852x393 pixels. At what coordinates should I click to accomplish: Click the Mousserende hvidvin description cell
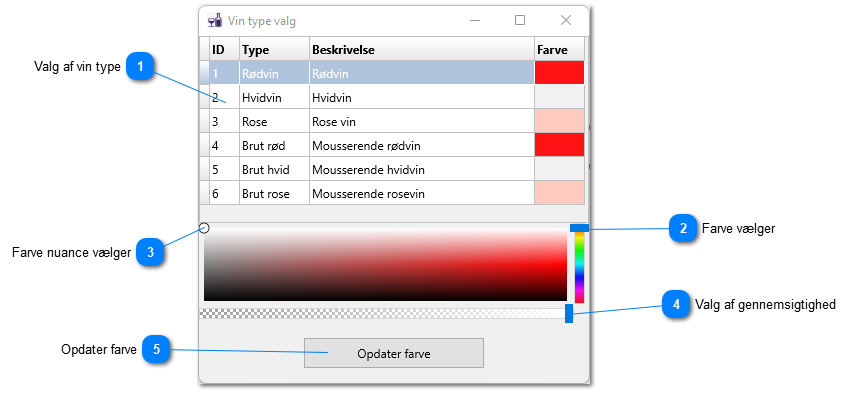pyautogui.click(x=422, y=169)
